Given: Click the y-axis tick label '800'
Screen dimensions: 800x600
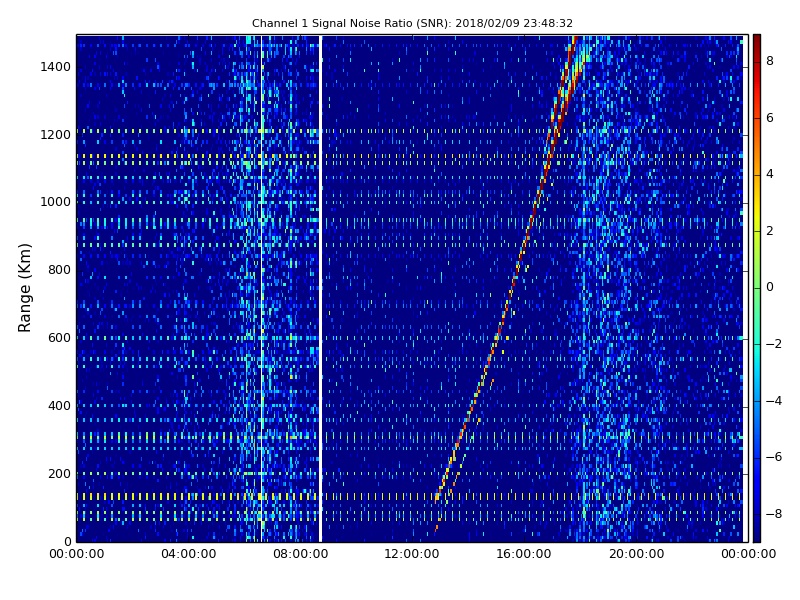Looking at the screenshot, I should pyautogui.click(x=59, y=270).
